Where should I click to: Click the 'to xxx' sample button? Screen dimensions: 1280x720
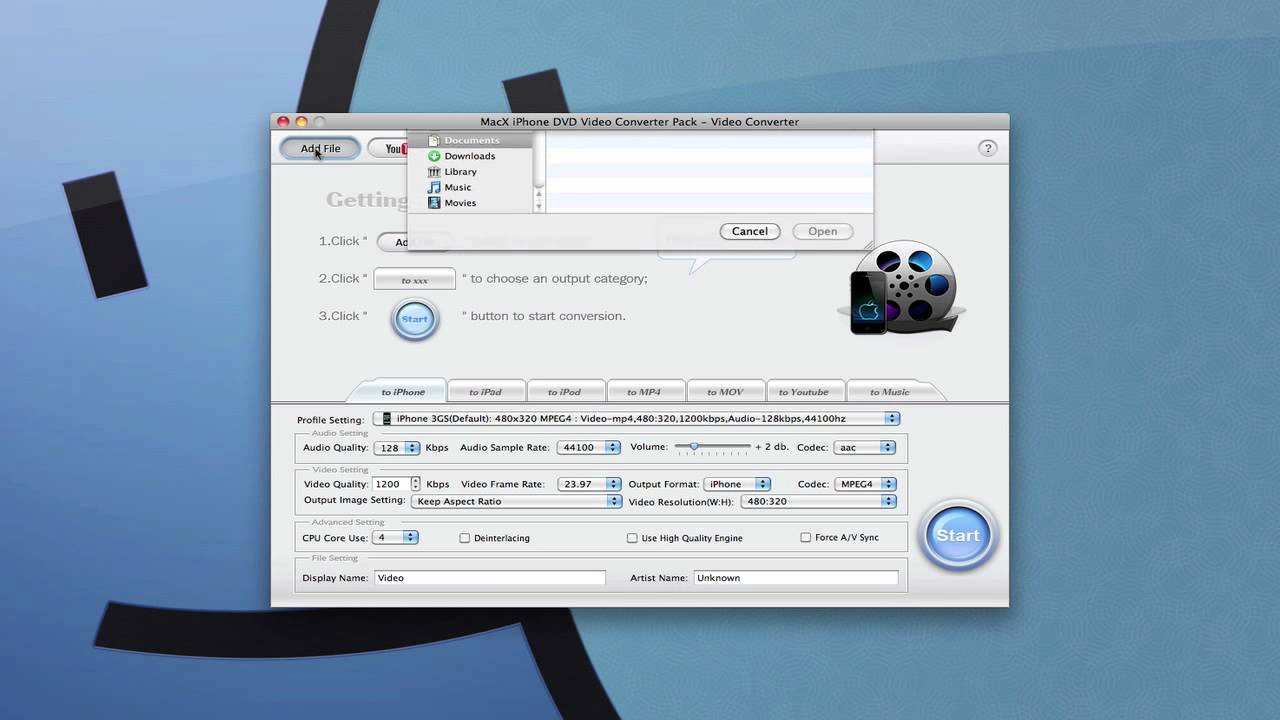pos(414,279)
